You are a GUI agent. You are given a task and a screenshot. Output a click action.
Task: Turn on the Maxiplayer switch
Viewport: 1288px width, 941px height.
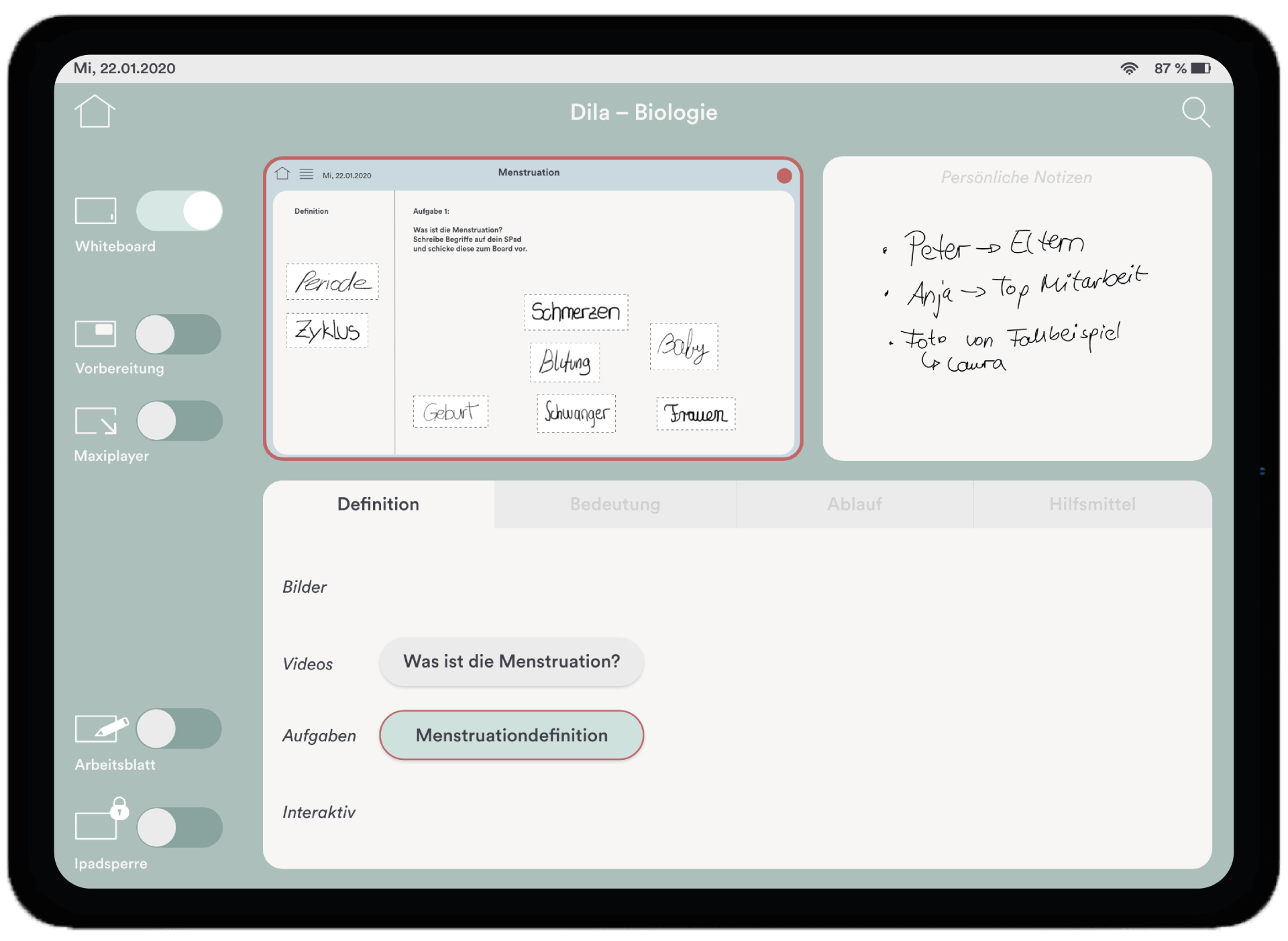179,421
